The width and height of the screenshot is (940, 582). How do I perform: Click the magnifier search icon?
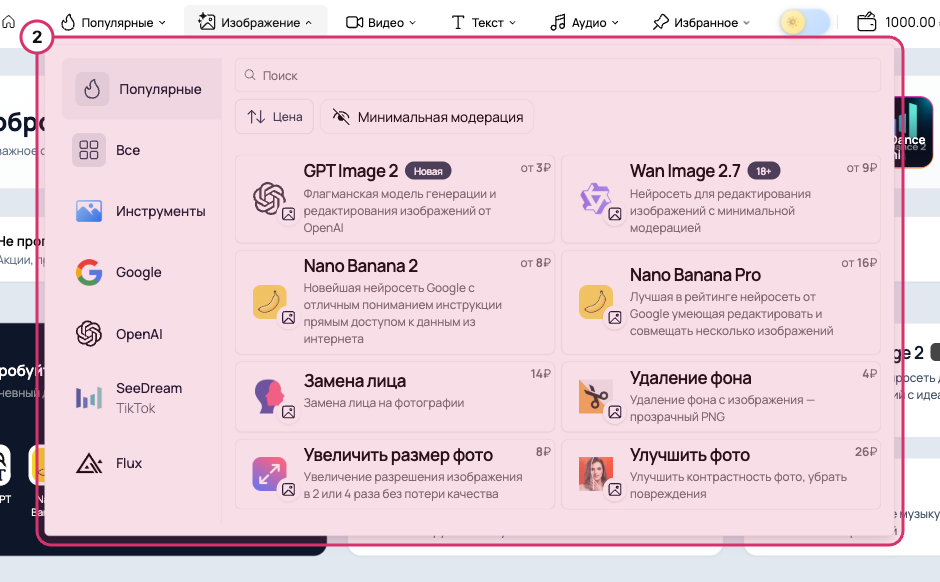(x=250, y=75)
